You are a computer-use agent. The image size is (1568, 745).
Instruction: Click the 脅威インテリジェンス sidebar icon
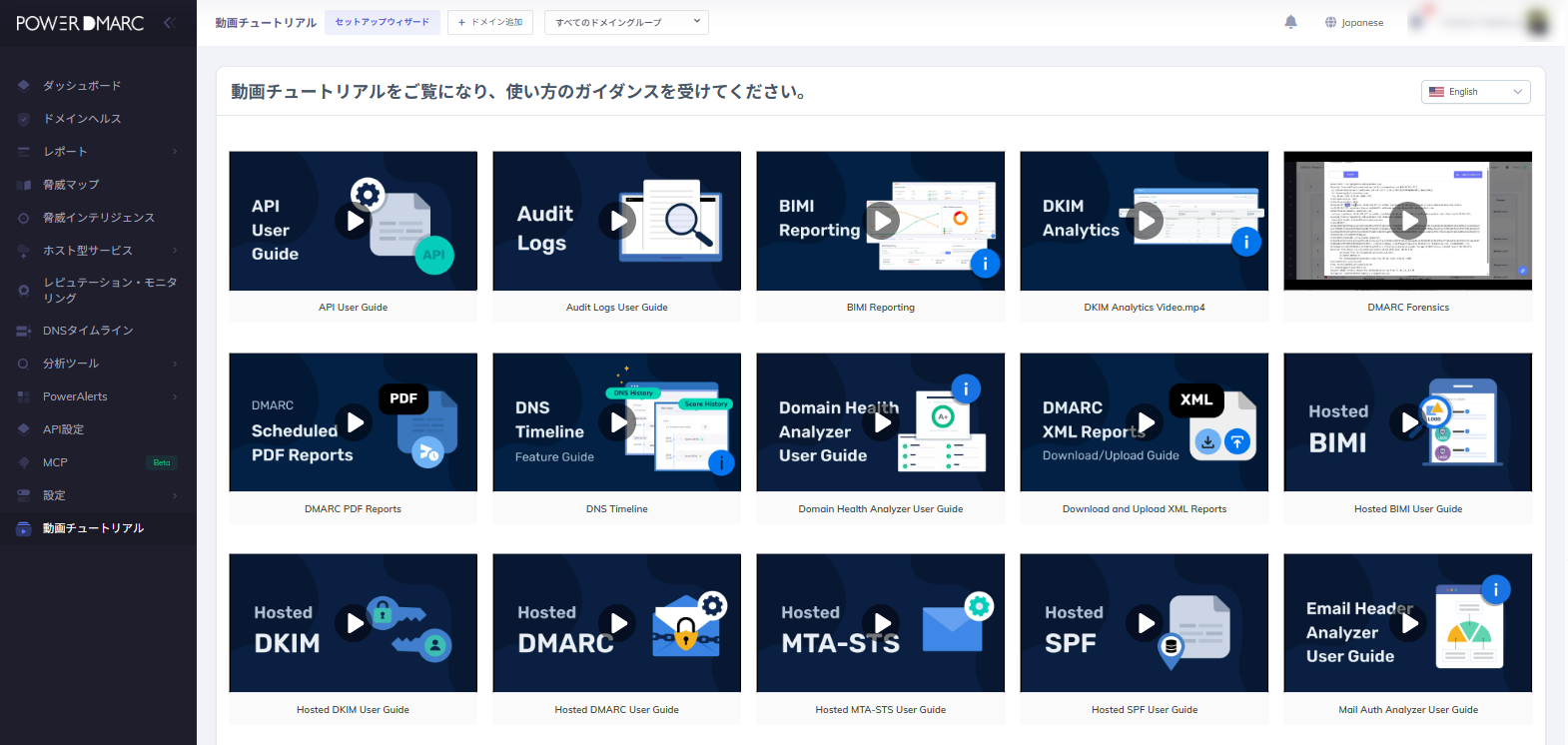click(x=24, y=218)
